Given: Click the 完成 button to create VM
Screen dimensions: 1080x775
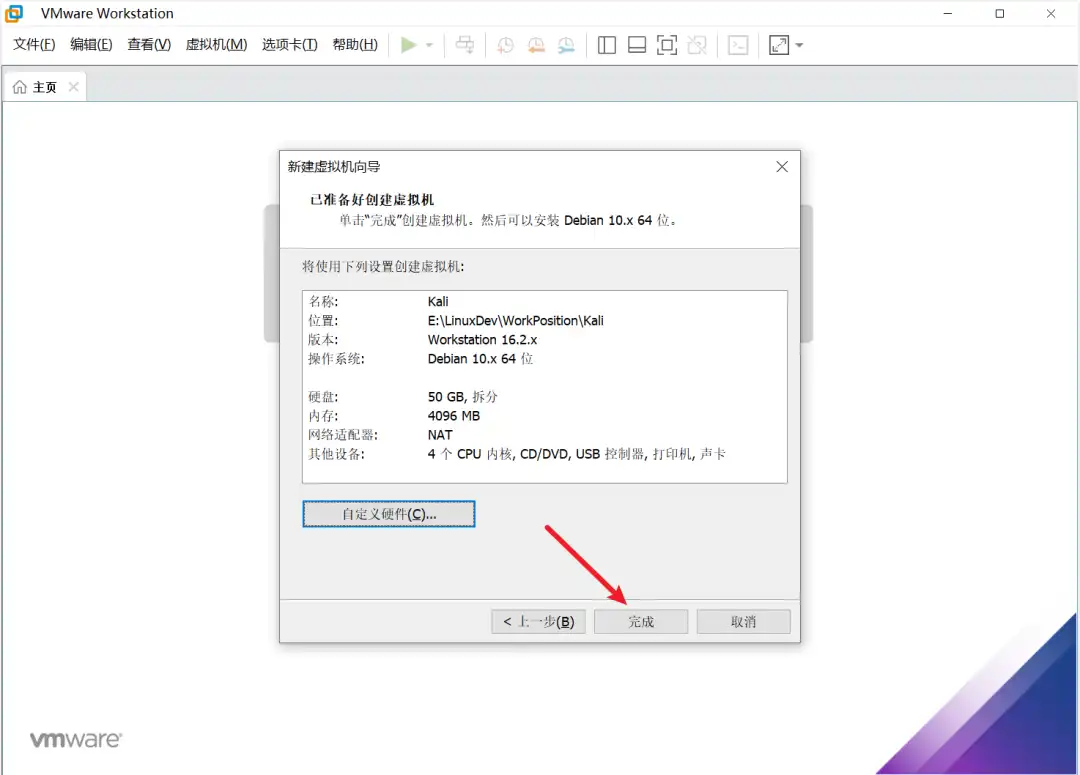Looking at the screenshot, I should [641, 622].
